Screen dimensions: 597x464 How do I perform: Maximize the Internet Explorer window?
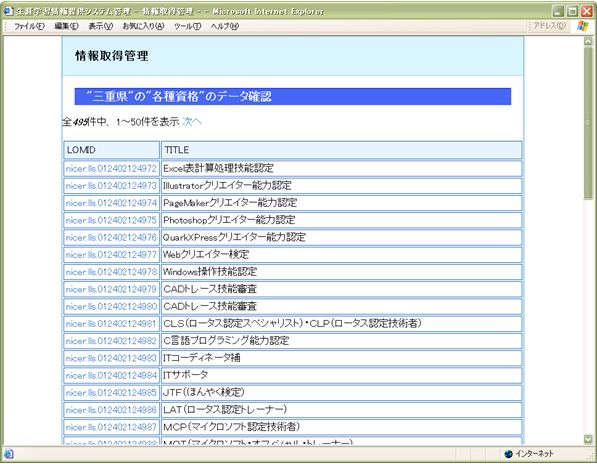572,11
